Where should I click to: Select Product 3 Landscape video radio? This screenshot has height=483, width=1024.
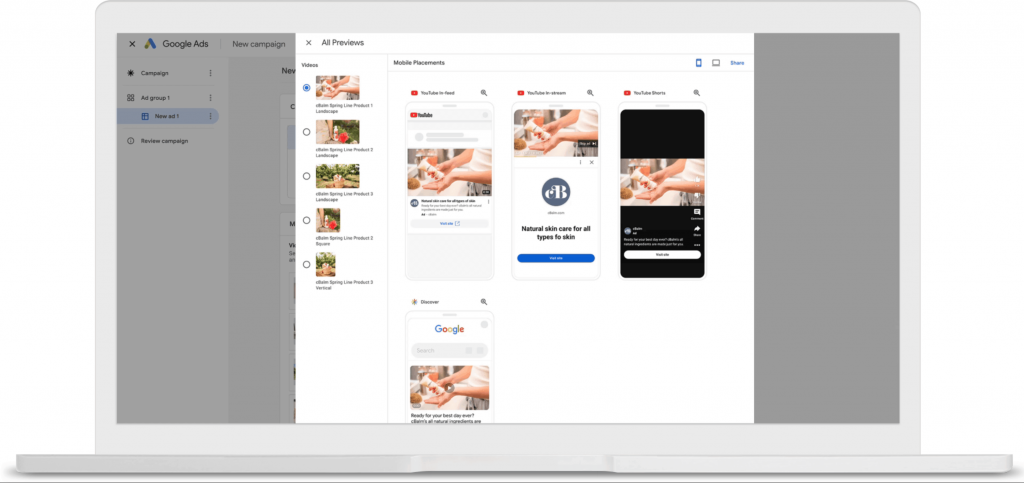(x=306, y=176)
